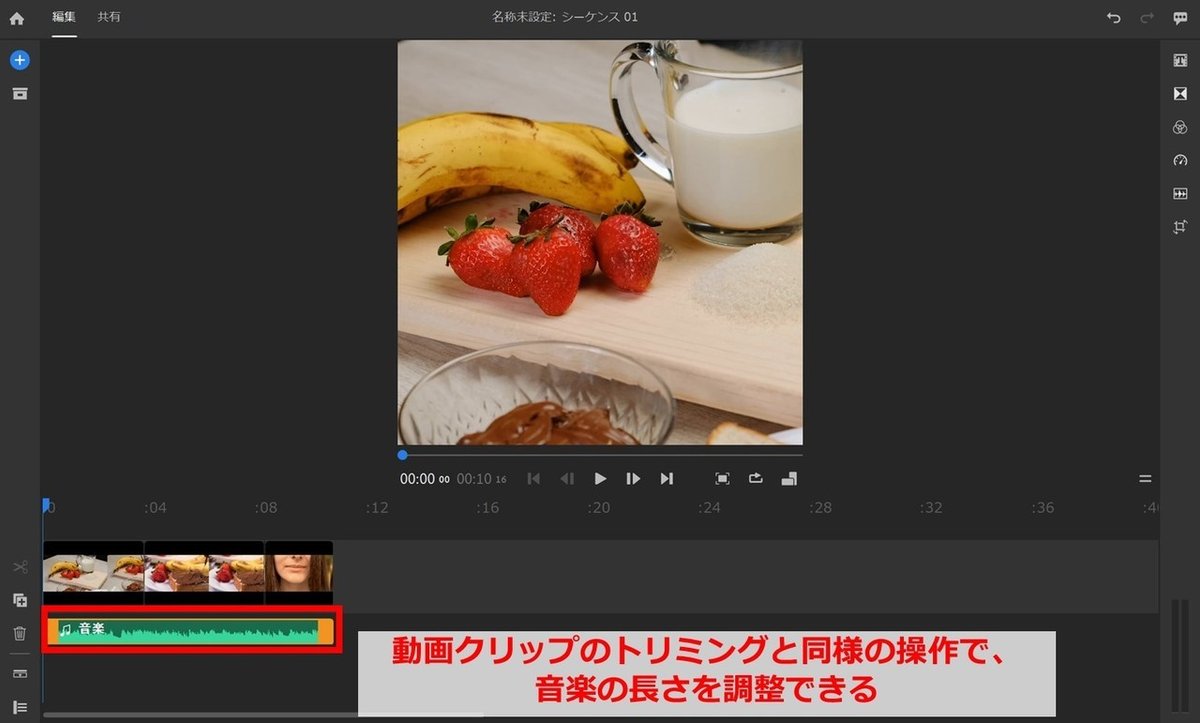The height and width of the screenshot is (723, 1200).
Task: Open the Titles and Graphics panel
Action: point(1181,62)
